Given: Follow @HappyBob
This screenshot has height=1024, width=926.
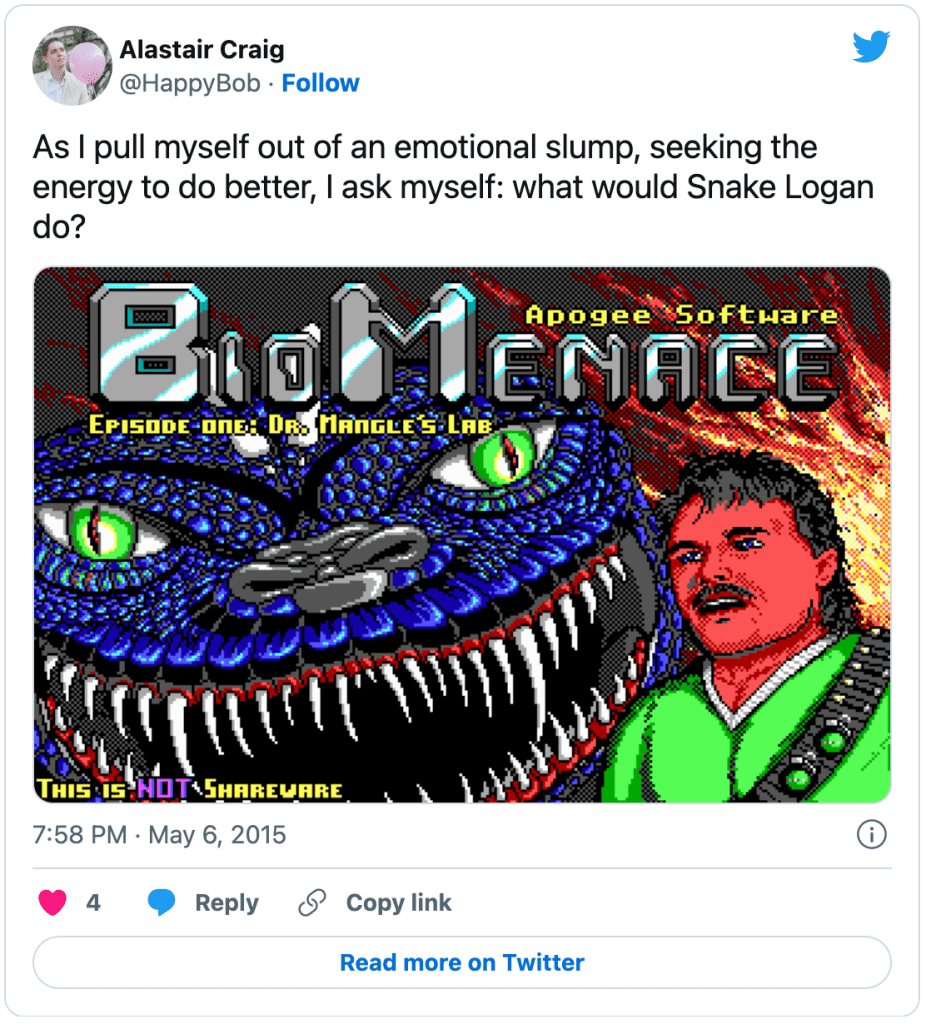Looking at the screenshot, I should pos(320,83).
